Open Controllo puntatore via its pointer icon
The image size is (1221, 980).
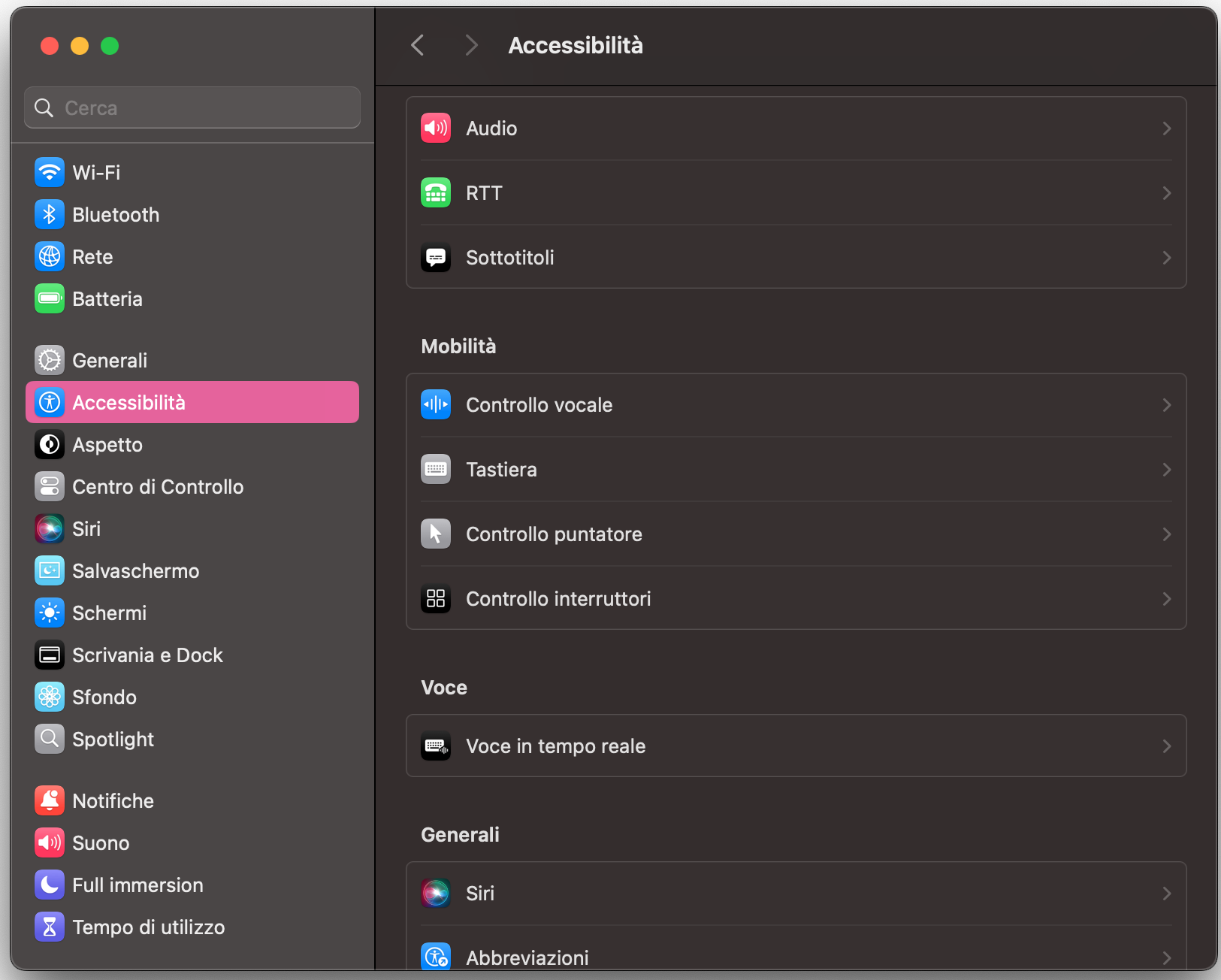(x=436, y=534)
